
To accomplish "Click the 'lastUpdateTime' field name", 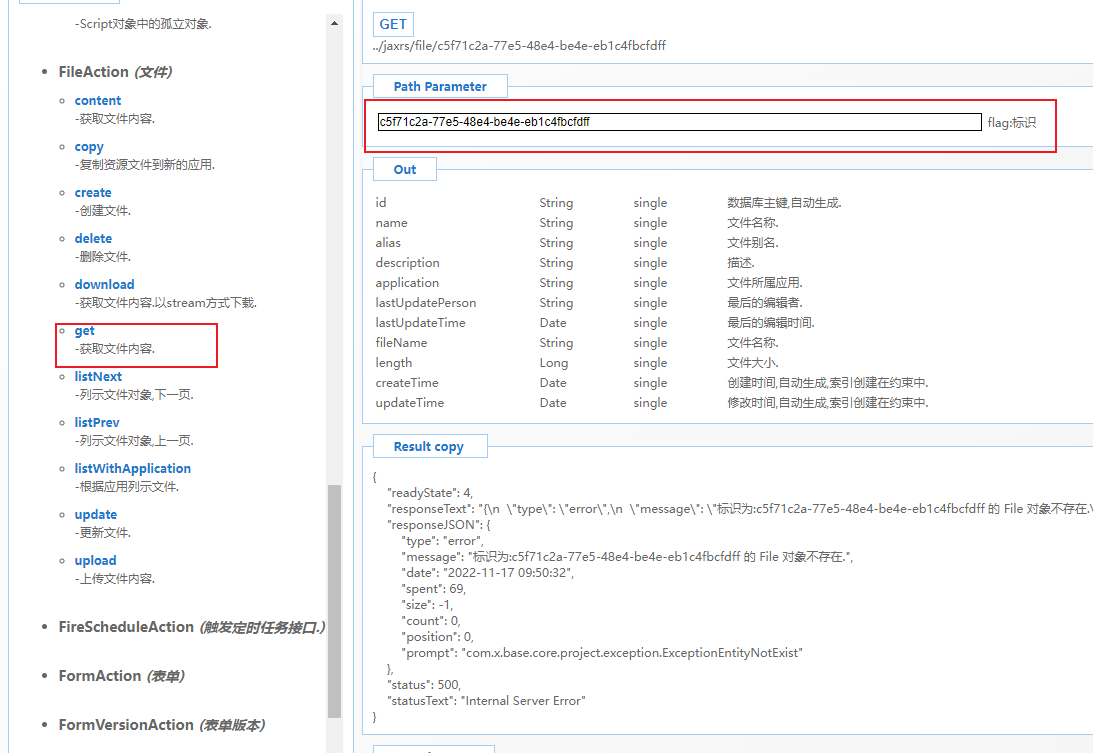I will tap(420, 323).
